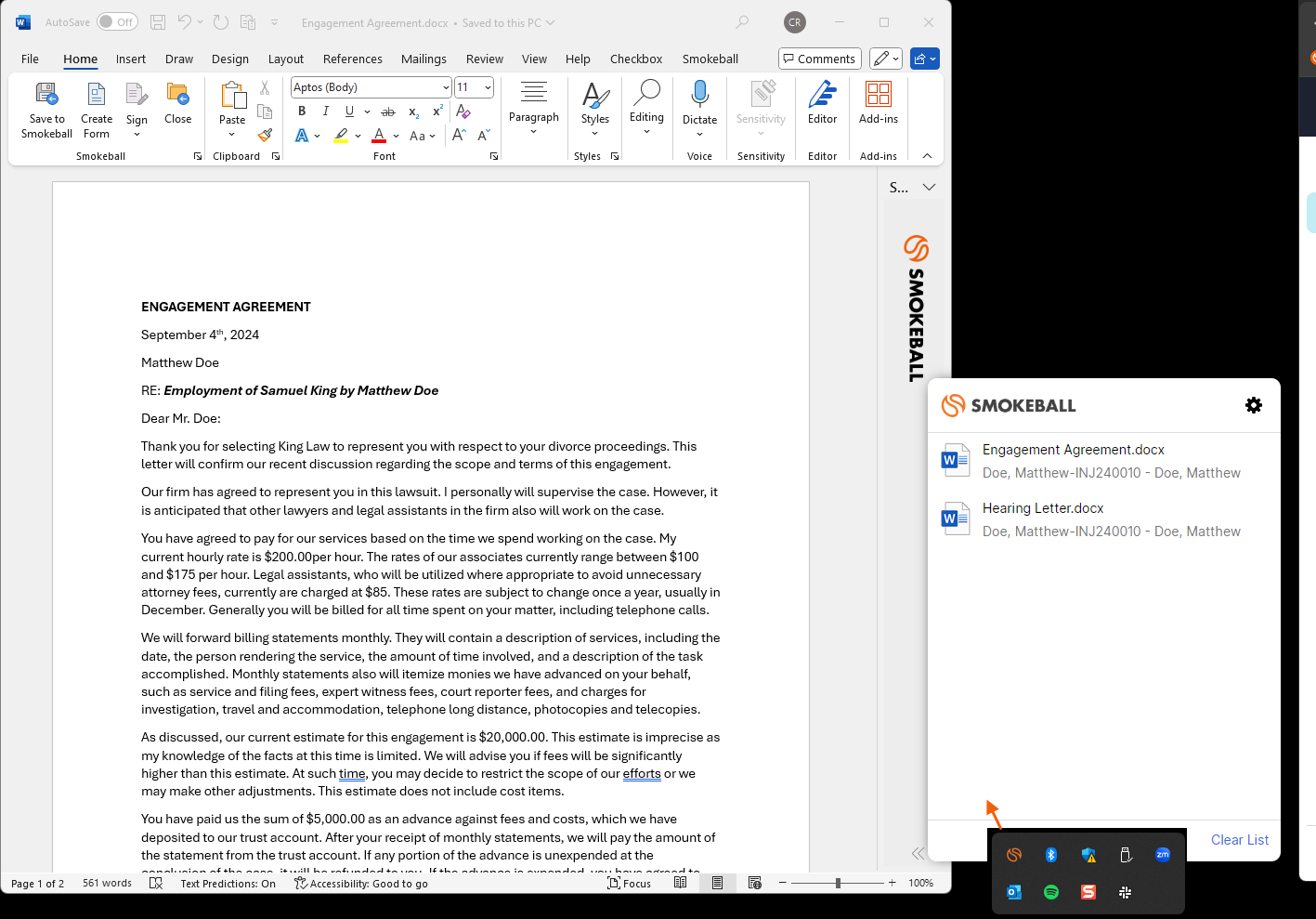
Task: Increase font size with grow icon
Action: [459, 136]
